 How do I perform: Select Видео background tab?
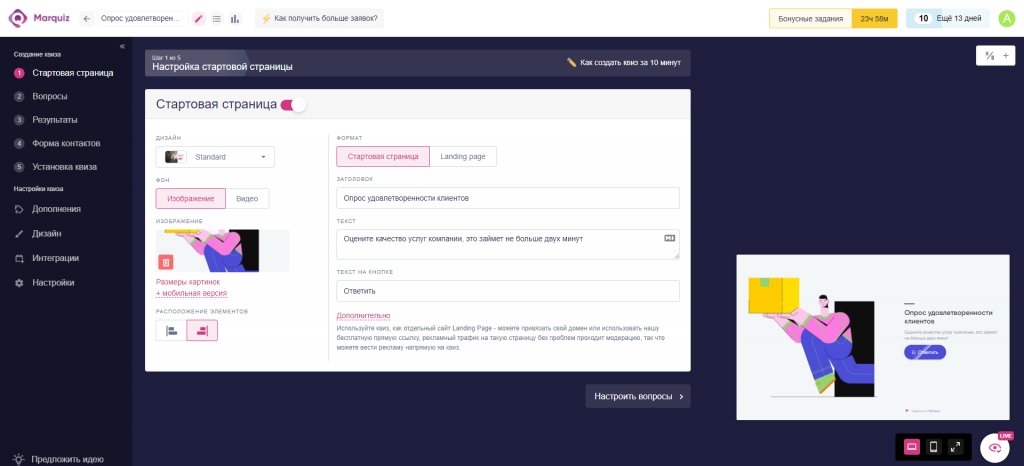247,198
